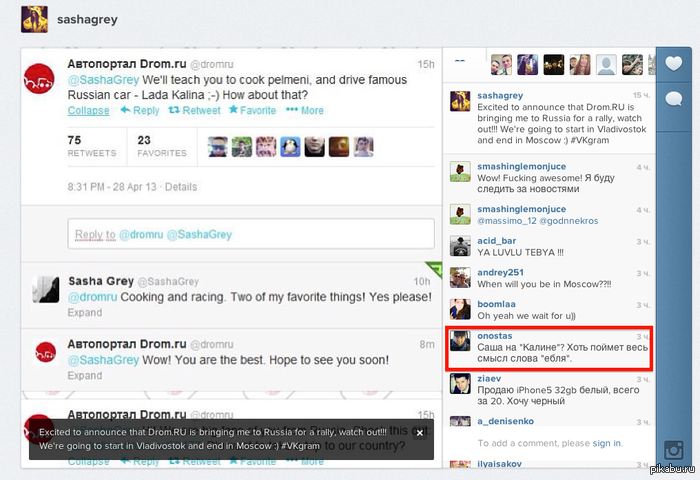This screenshot has height=480, width=700.
Task: Collapse the expanded Drom.ru tweet
Action: coord(88,110)
